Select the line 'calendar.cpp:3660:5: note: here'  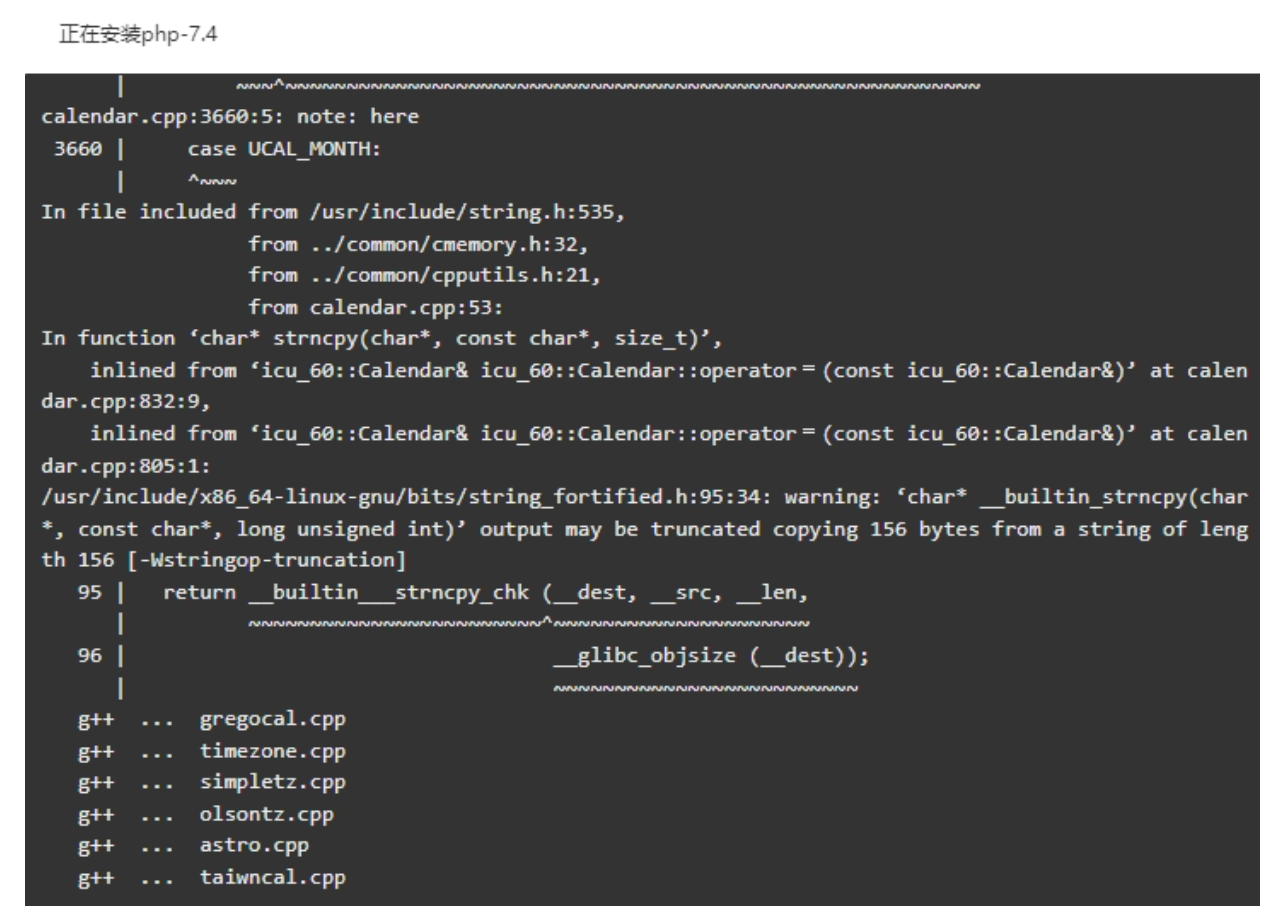point(229,118)
